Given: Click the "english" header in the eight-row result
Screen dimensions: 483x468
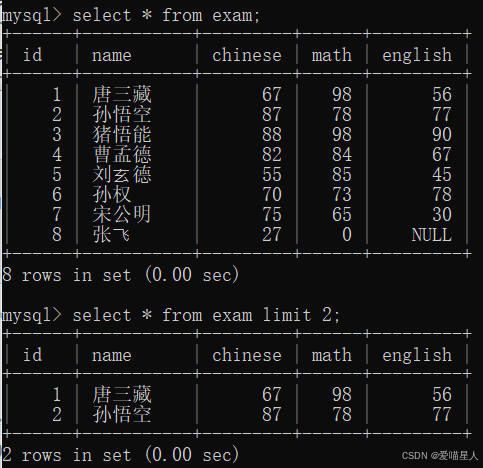Looking at the screenshot, I should coord(417,55).
